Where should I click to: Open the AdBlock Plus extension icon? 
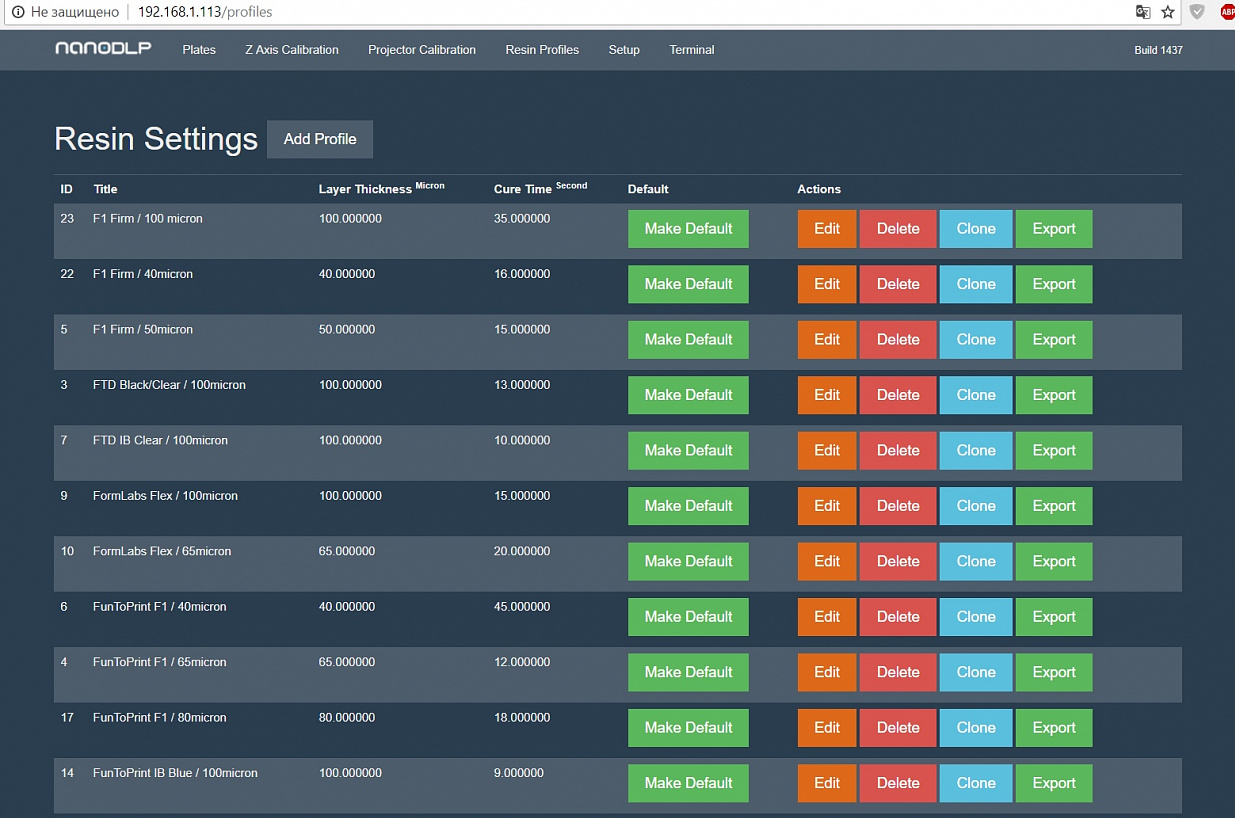coord(1227,12)
